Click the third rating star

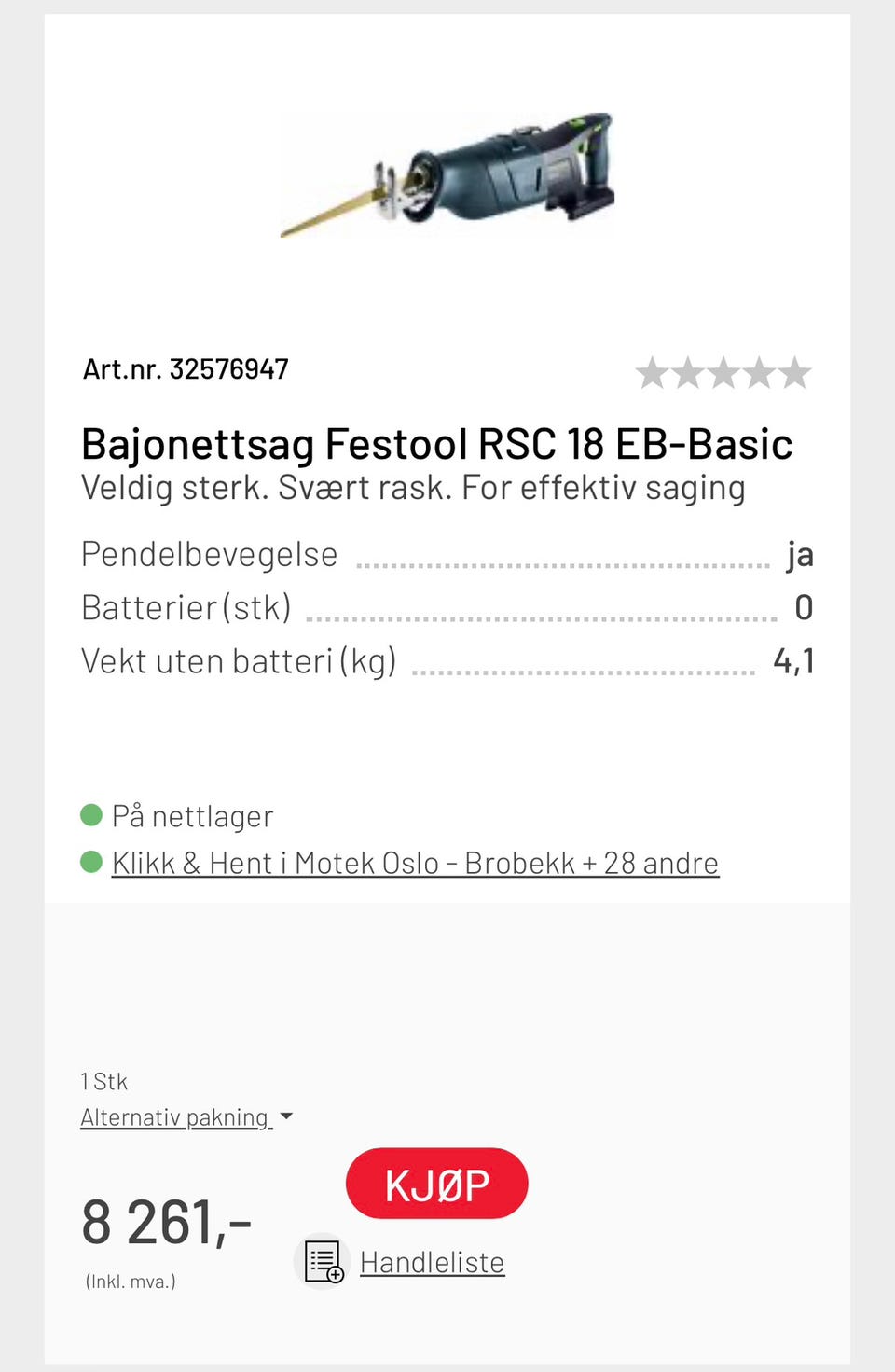coord(723,373)
